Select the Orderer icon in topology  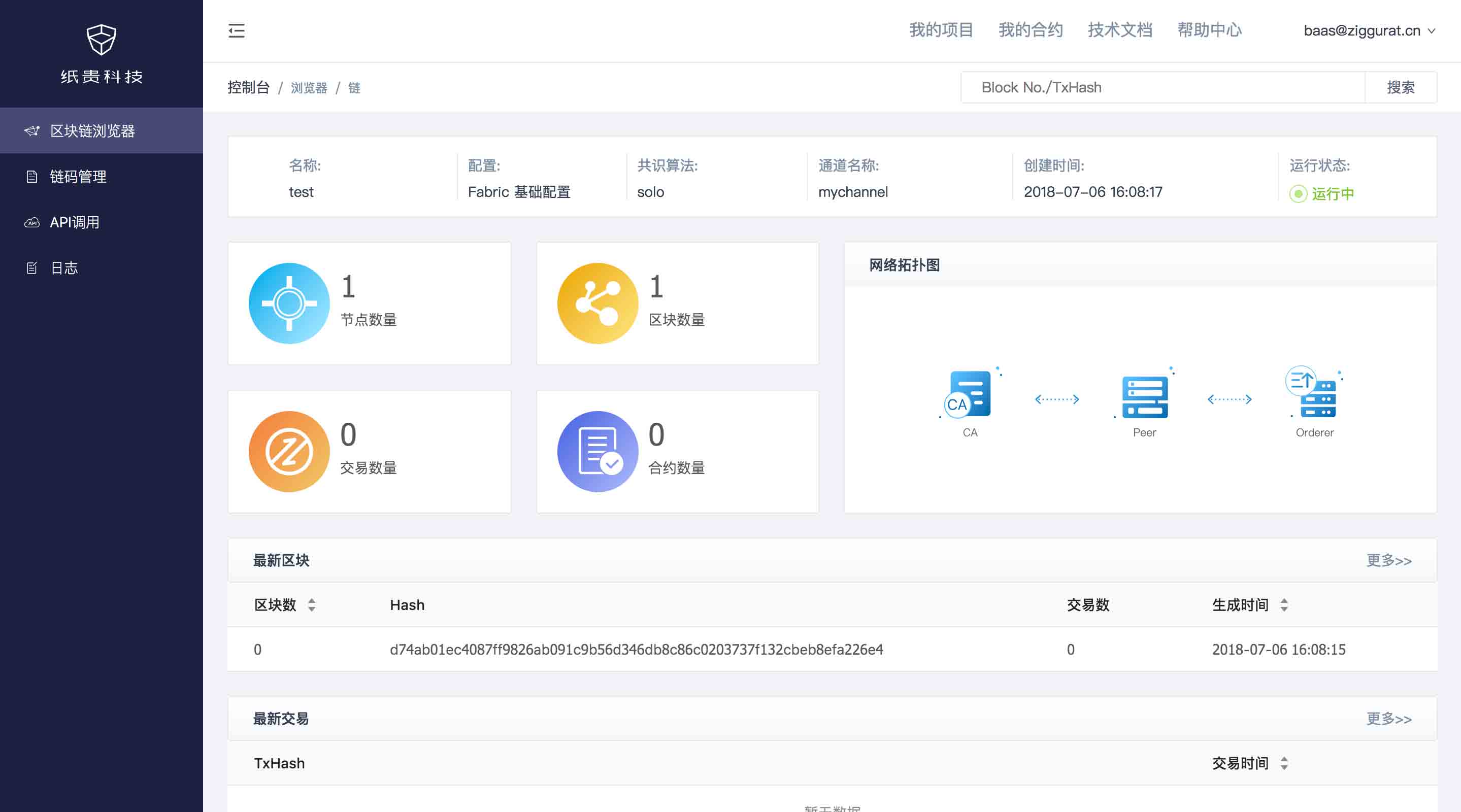[x=1314, y=394]
